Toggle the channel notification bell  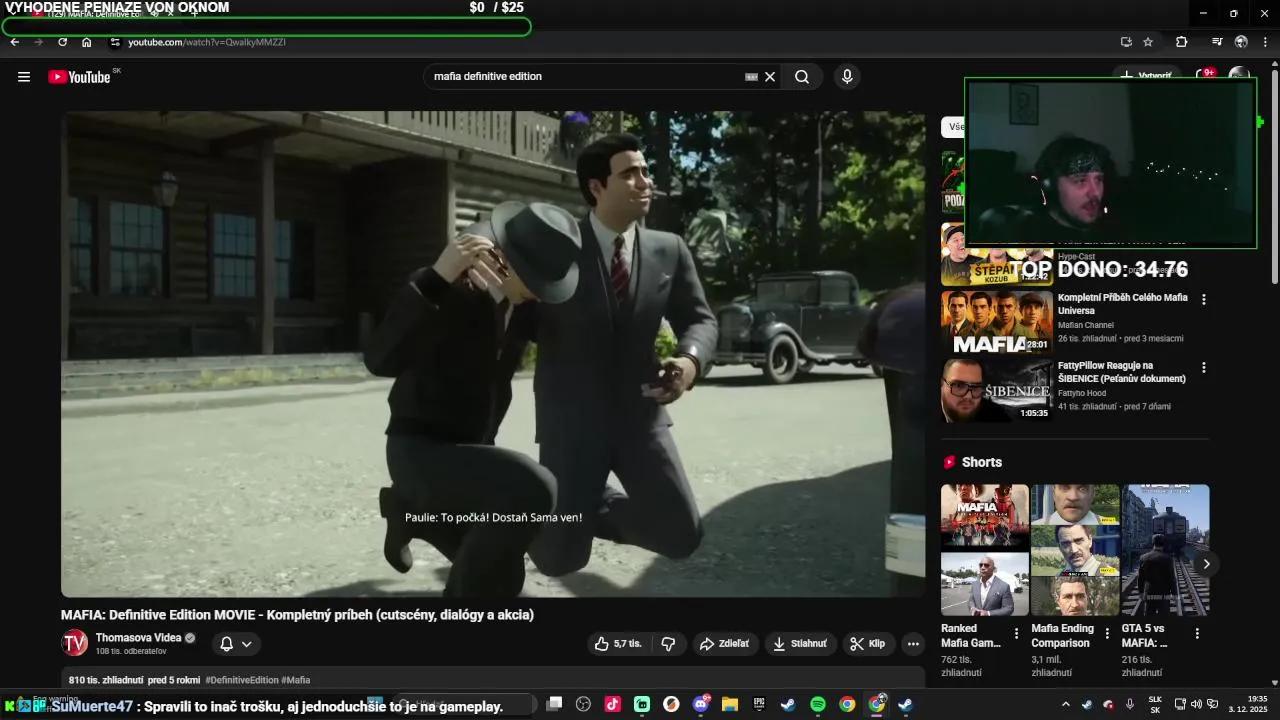(227, 644)
